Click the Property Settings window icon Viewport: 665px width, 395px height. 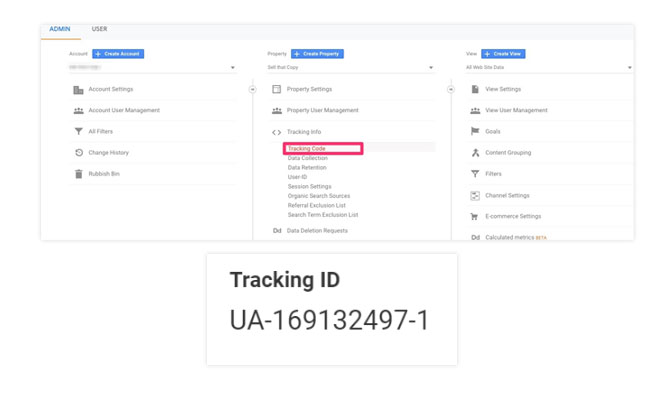click(x=277, y=89)
